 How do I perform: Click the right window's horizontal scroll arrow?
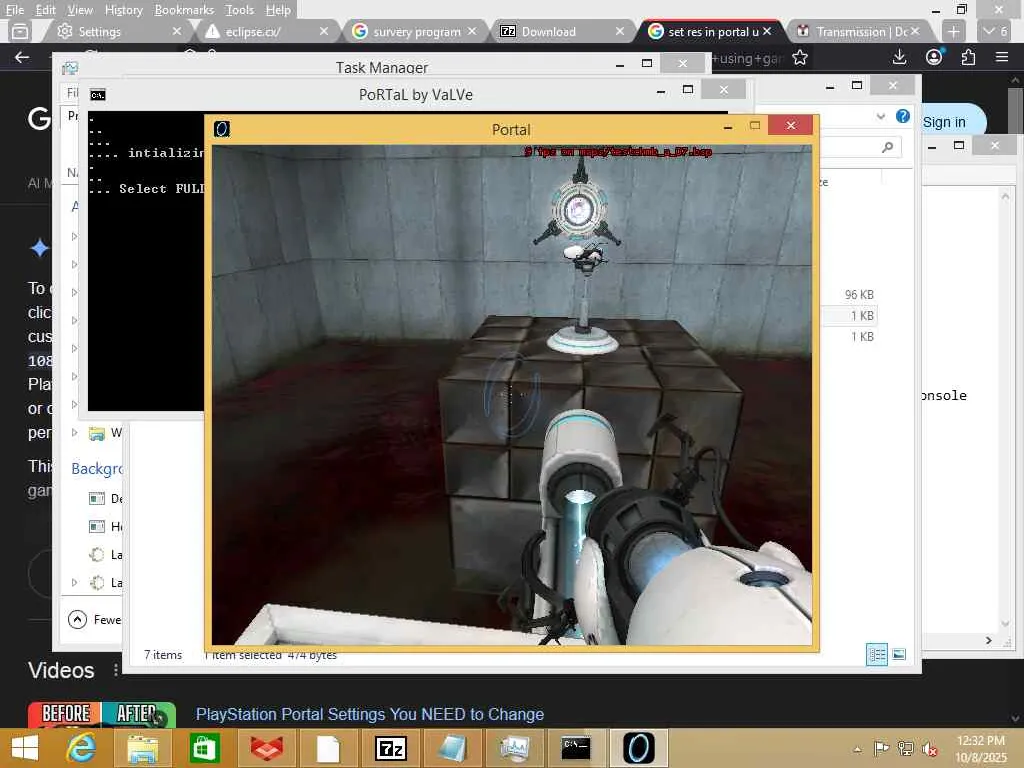988,641
